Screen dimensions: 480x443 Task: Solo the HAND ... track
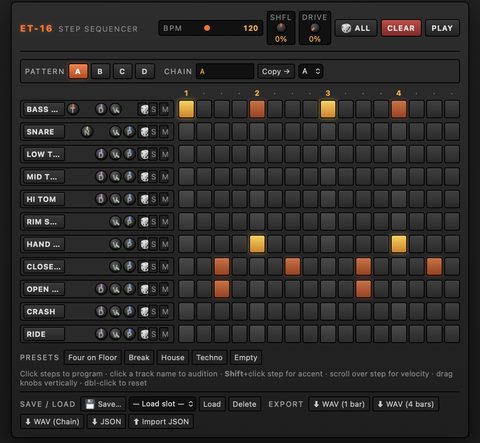coord(153,244)
